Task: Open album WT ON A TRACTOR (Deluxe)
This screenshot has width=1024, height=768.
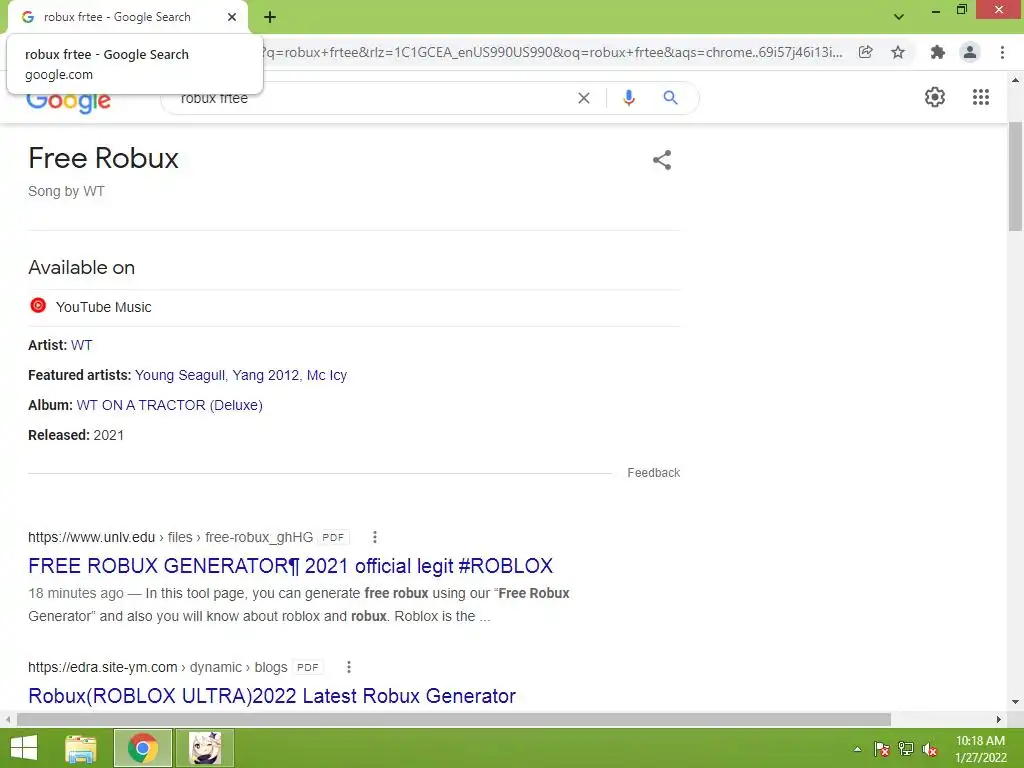Action: click(170, 405)
